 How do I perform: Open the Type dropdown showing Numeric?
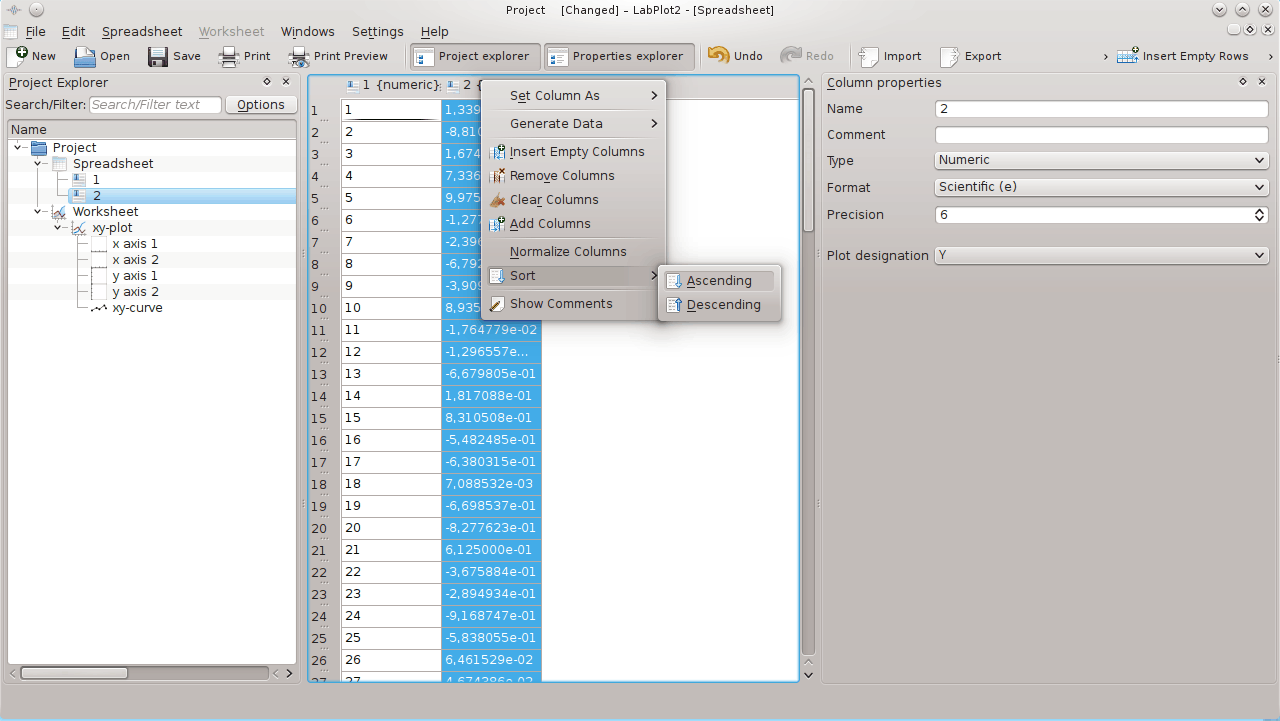[1101, 160]
